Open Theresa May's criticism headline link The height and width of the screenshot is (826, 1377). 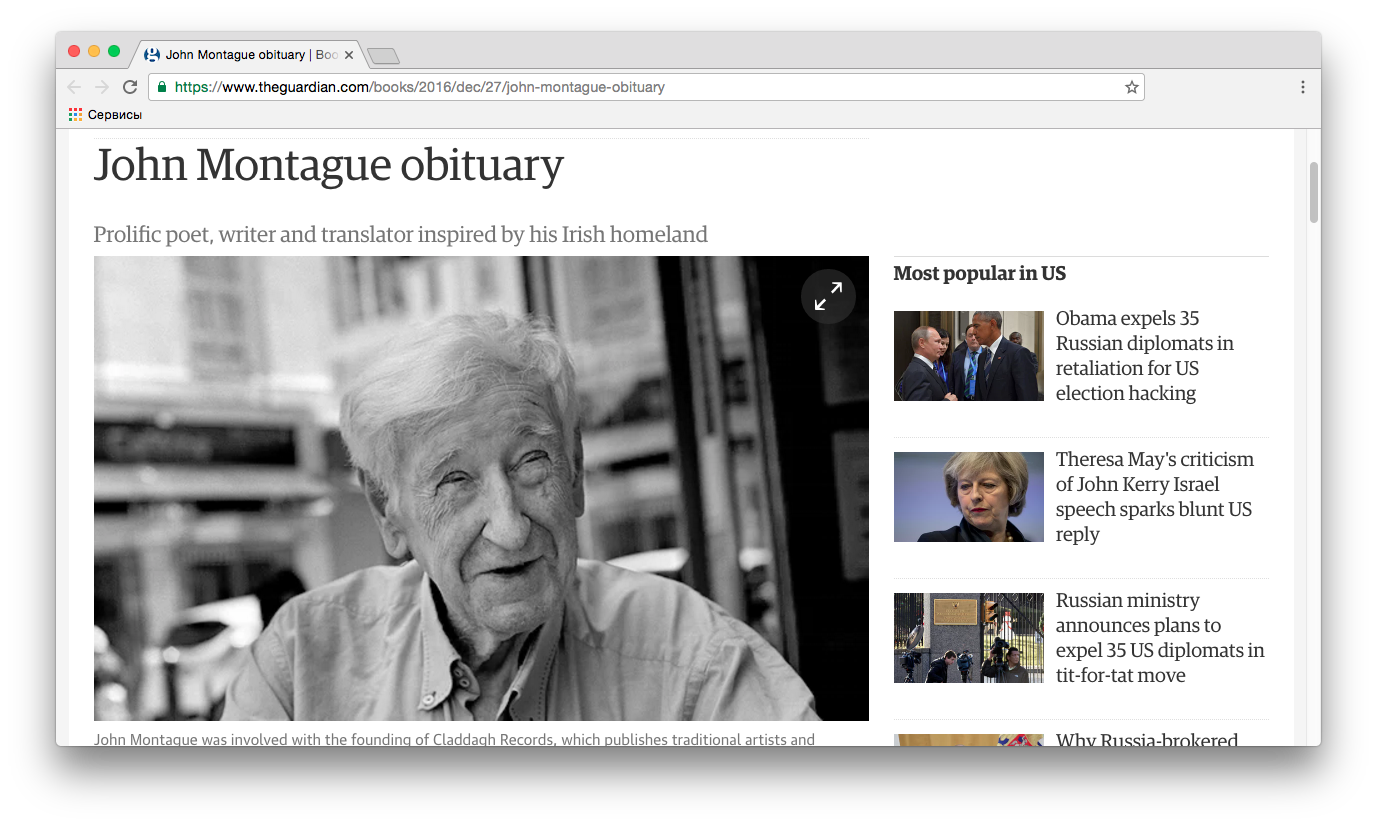click(1154, 497)
